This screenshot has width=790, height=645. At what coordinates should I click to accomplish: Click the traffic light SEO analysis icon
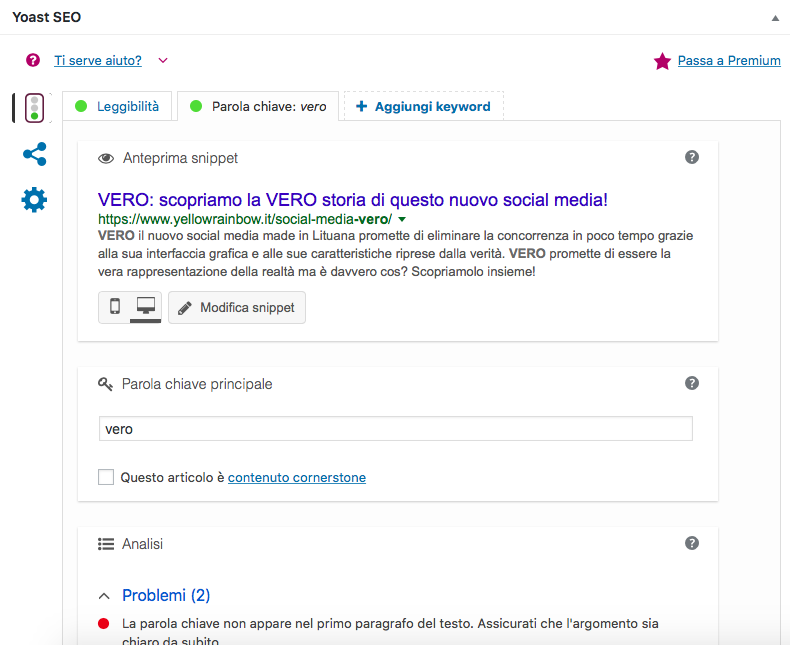point(34,108)
